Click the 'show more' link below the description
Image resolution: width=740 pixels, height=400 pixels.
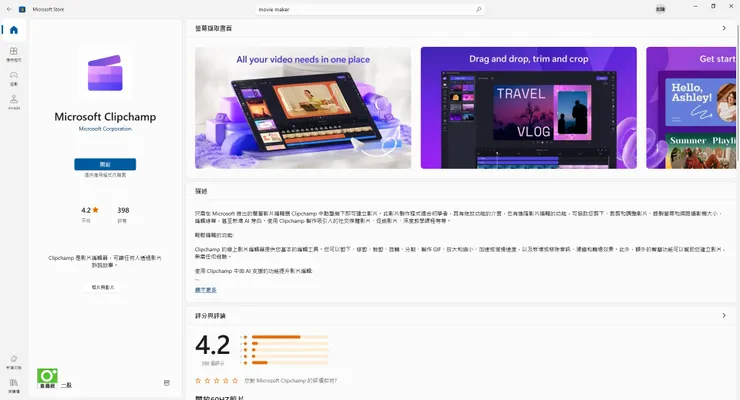point(206,290)
